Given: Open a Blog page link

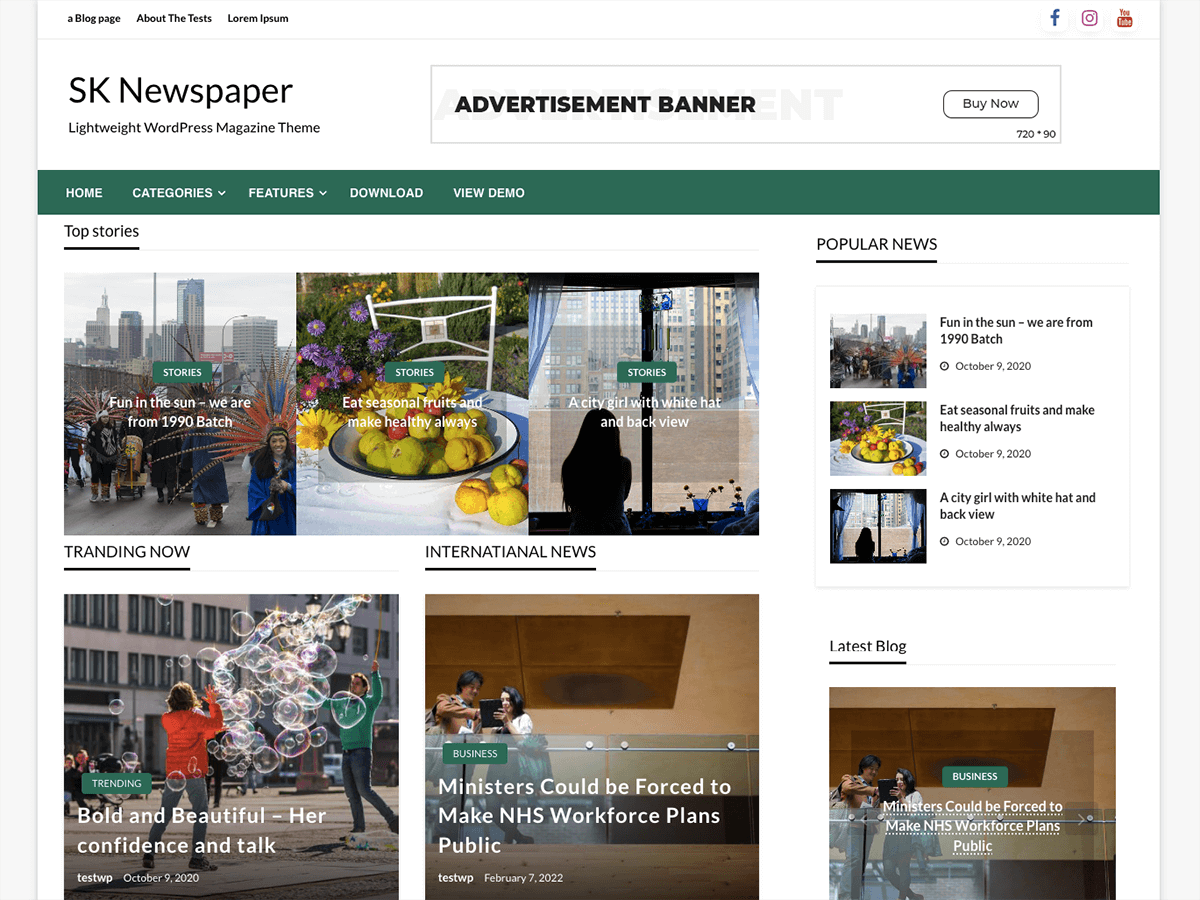Looking at the screenshot, I should (93, 18).
